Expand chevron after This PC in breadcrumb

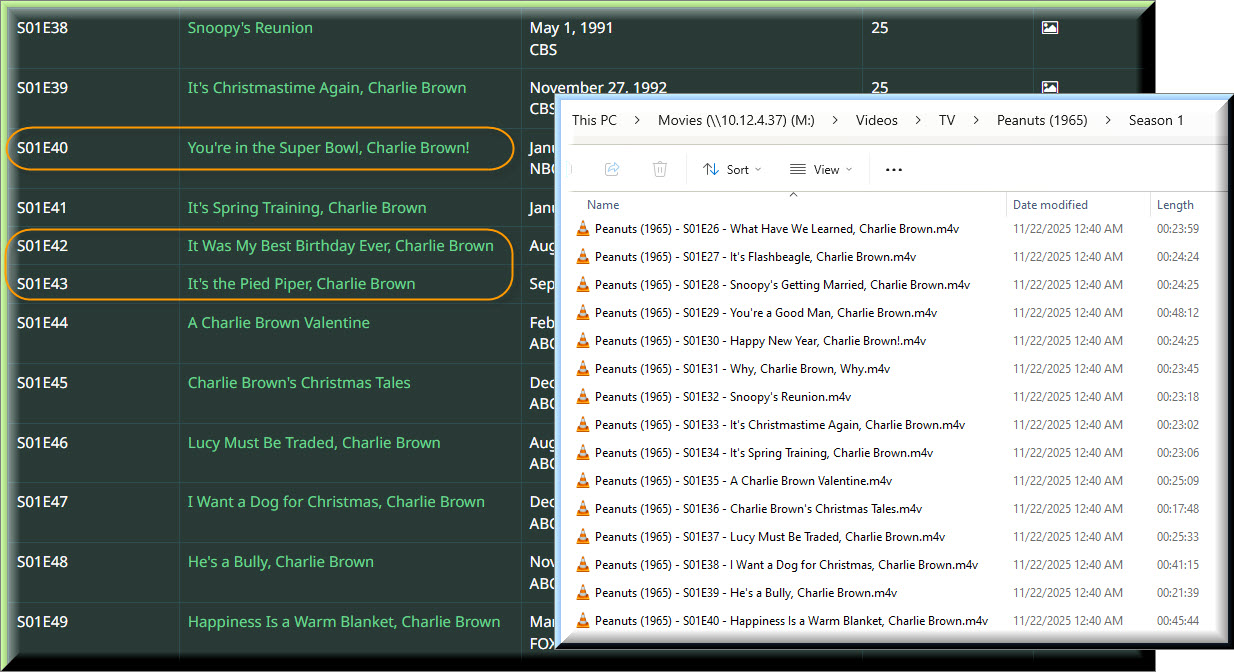pos(637,120)
